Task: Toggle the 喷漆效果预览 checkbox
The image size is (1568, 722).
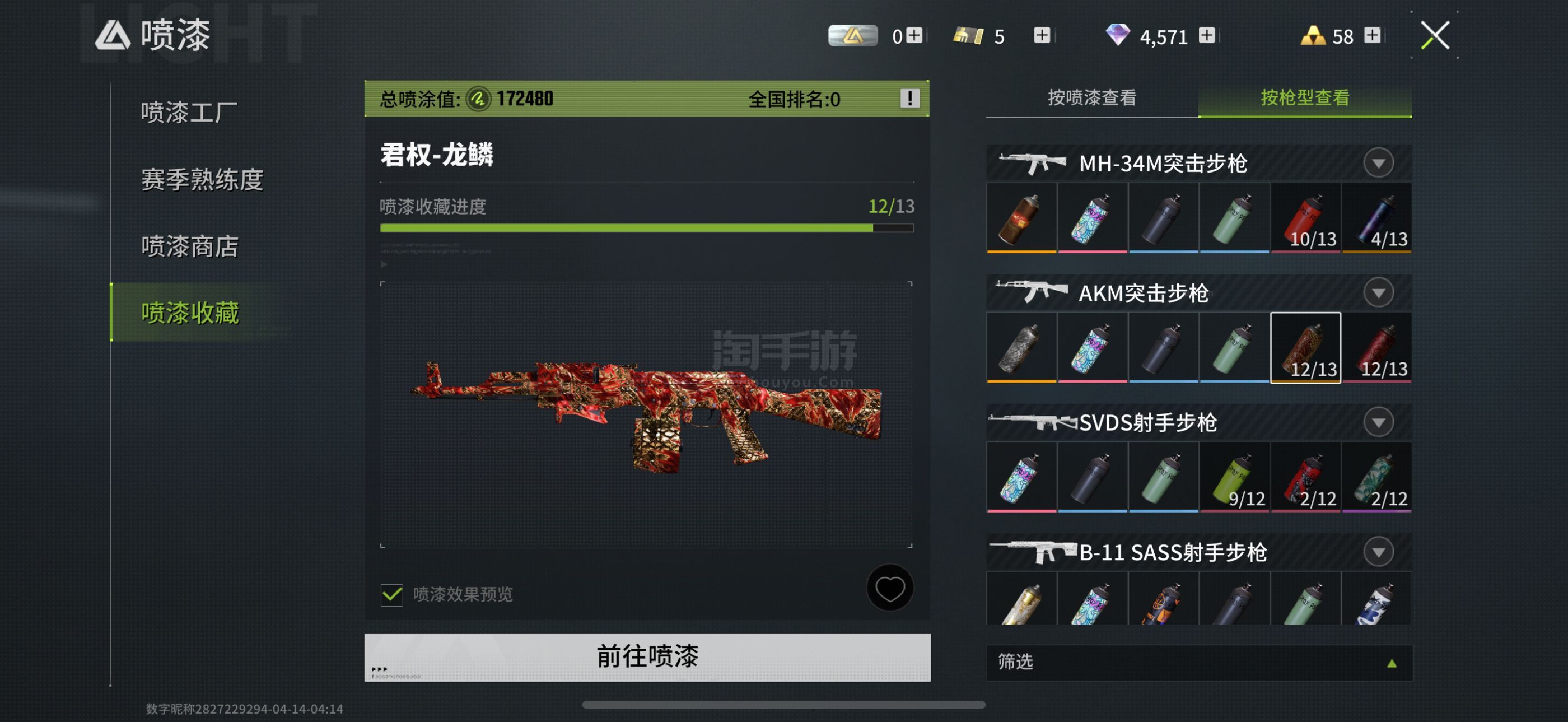Action: tap(392, 594)
